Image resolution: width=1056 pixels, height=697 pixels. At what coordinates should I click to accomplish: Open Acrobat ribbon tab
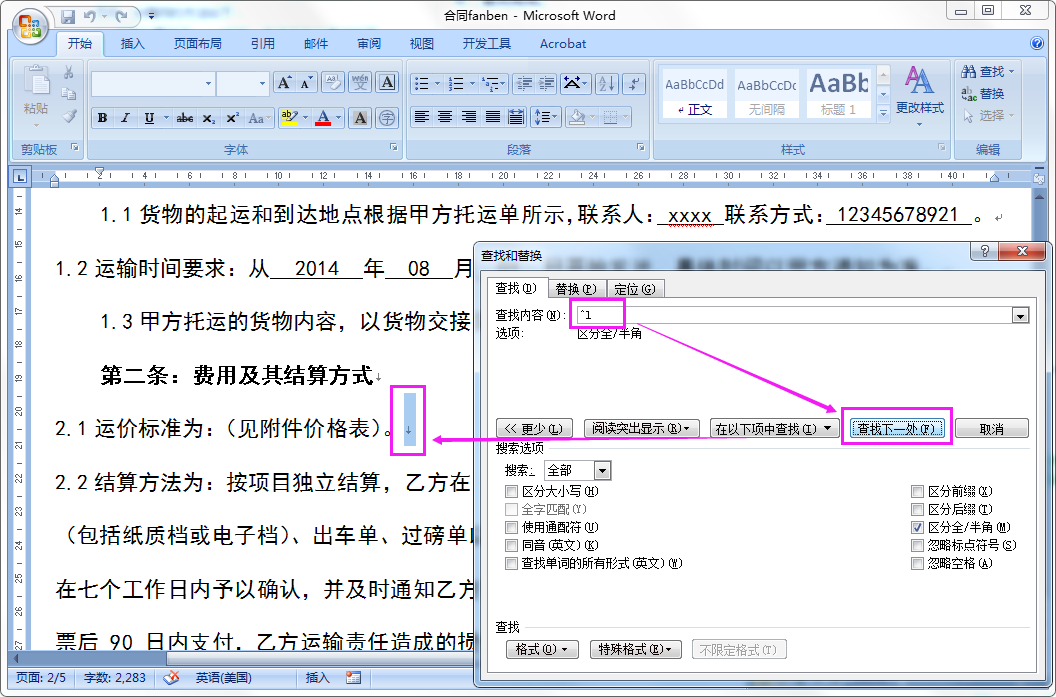pyautogui.click(x=562, y=44)
